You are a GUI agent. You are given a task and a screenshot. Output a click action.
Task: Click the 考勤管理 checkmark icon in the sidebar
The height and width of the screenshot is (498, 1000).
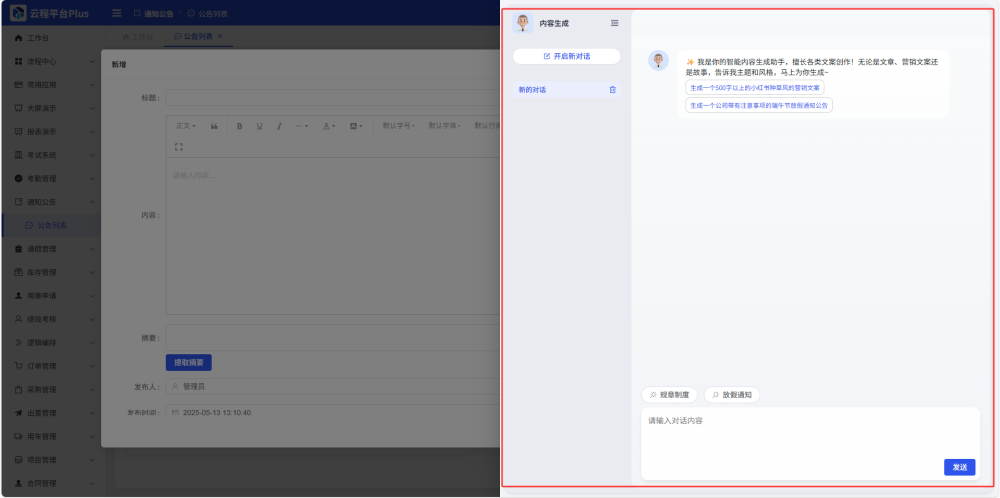tap(18, 179)
